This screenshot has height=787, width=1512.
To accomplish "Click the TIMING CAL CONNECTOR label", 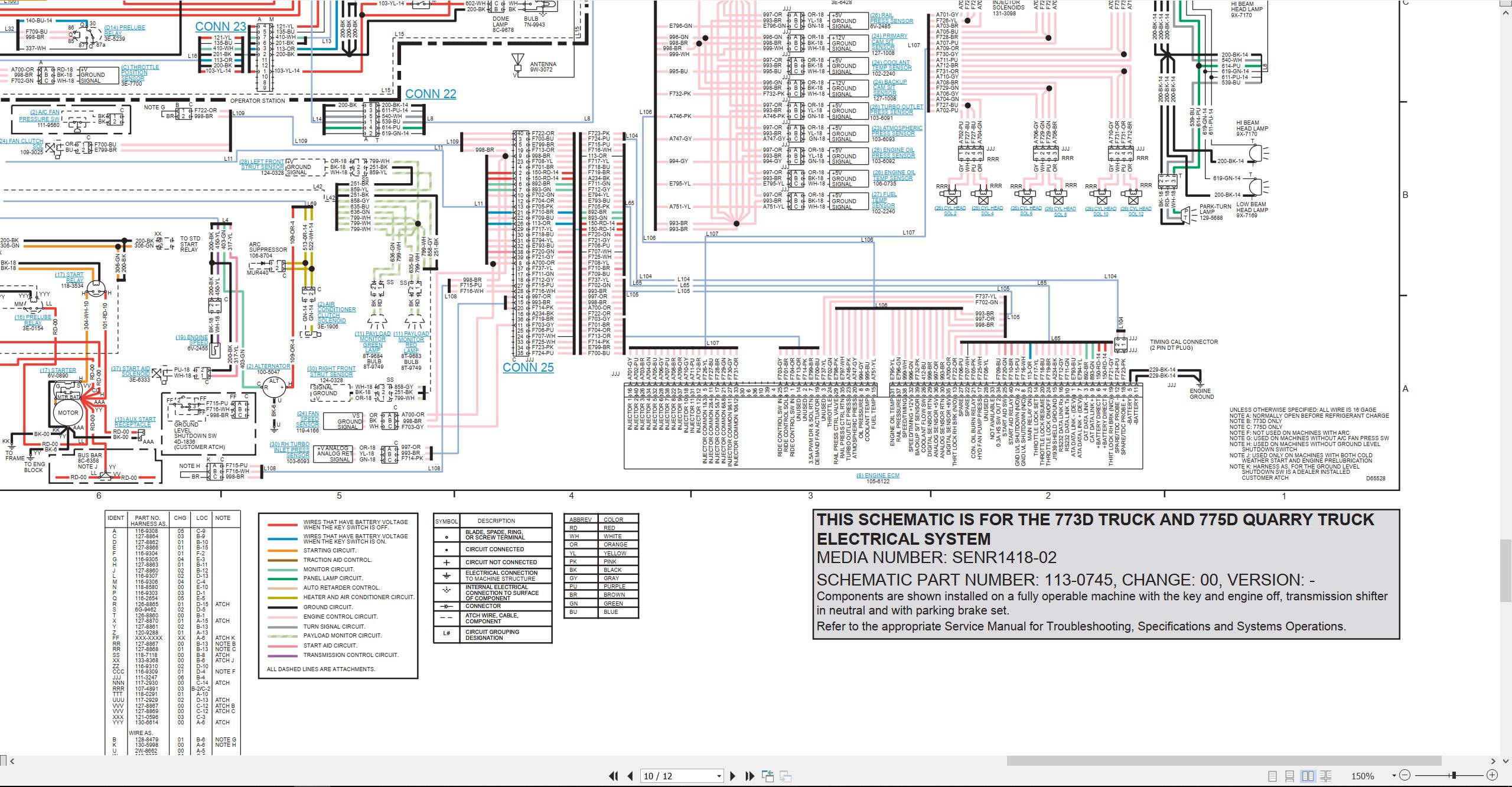I will pos(1184,344).
